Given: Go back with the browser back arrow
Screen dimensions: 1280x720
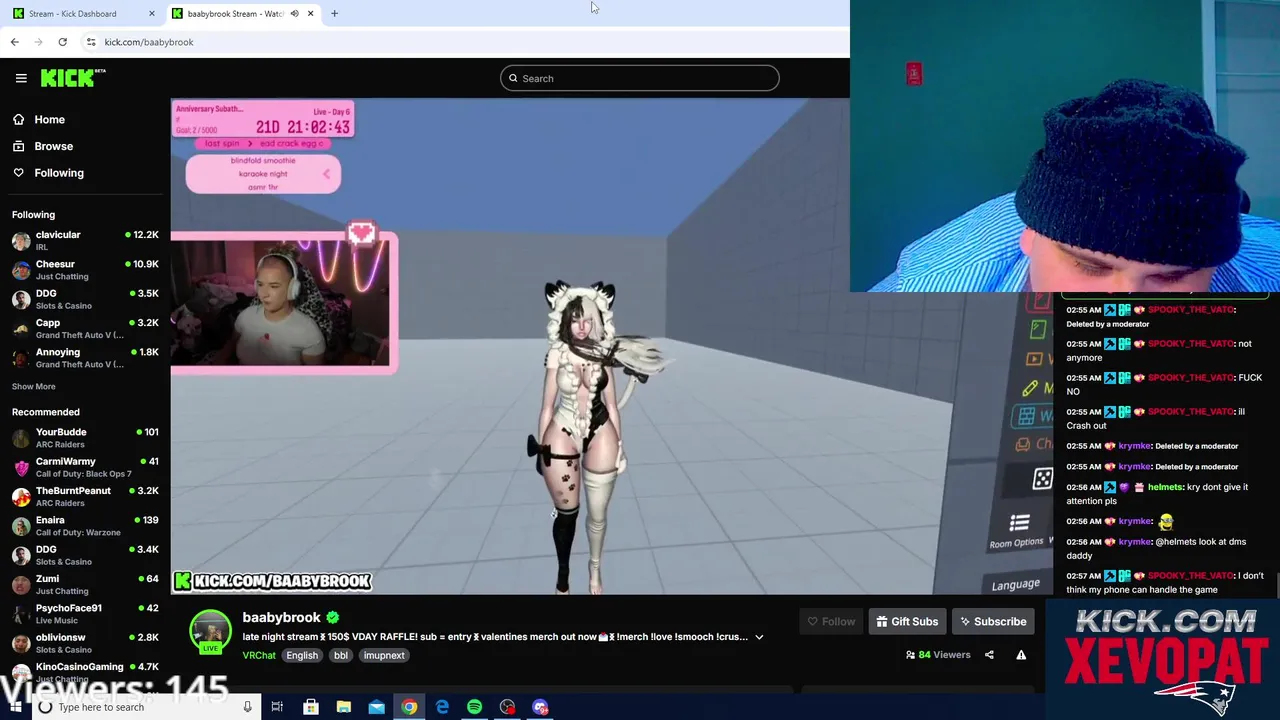Looking at the screenshot, I should pos(14,42).
